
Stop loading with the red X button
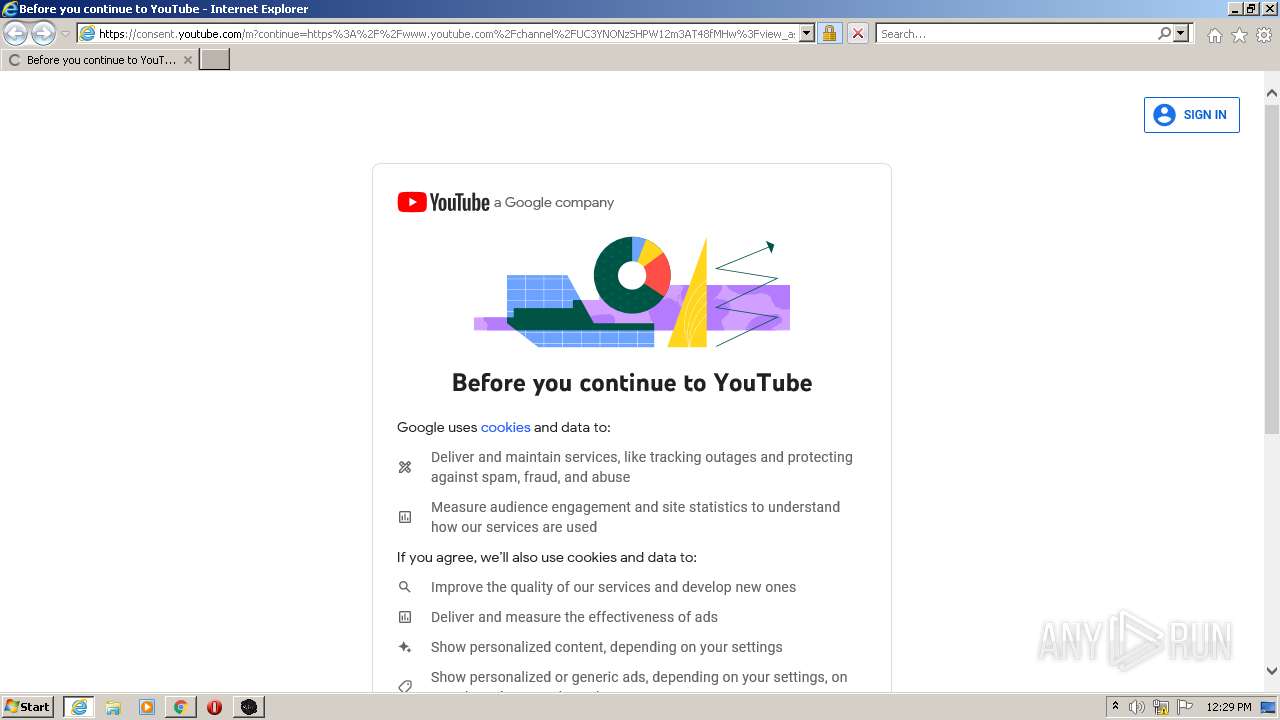tap(857, 34)
